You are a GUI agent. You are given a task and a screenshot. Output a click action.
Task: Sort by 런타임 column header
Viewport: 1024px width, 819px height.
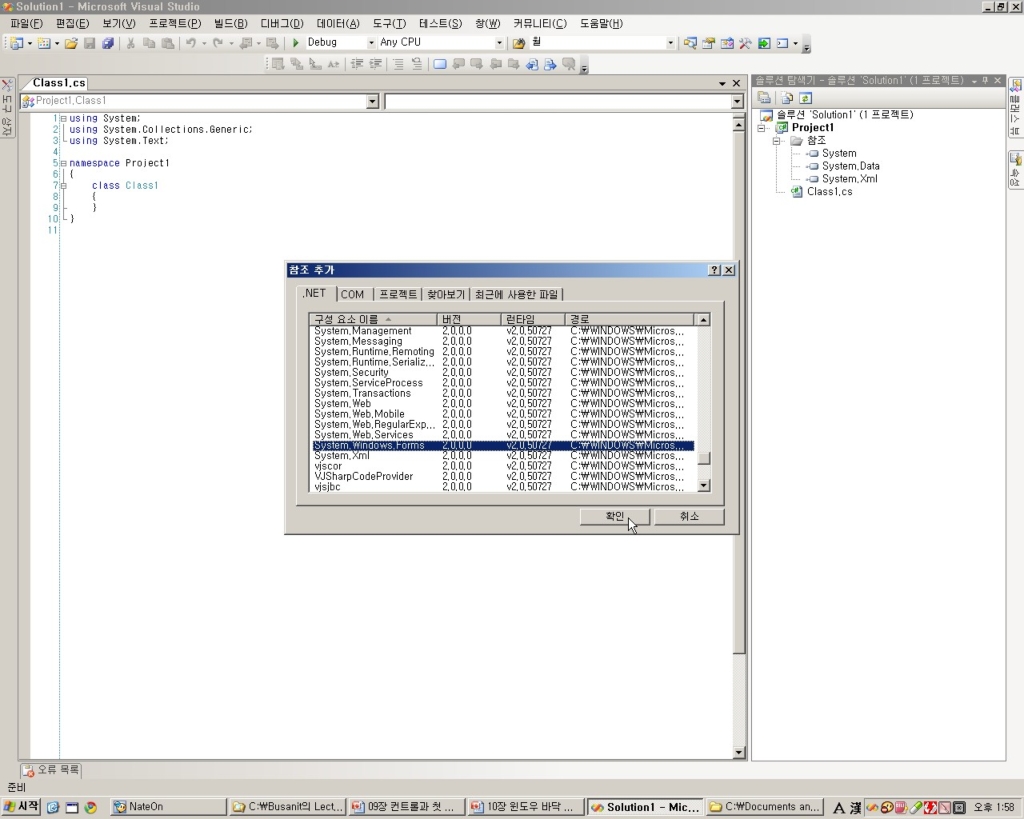click(x=533, y=319)
